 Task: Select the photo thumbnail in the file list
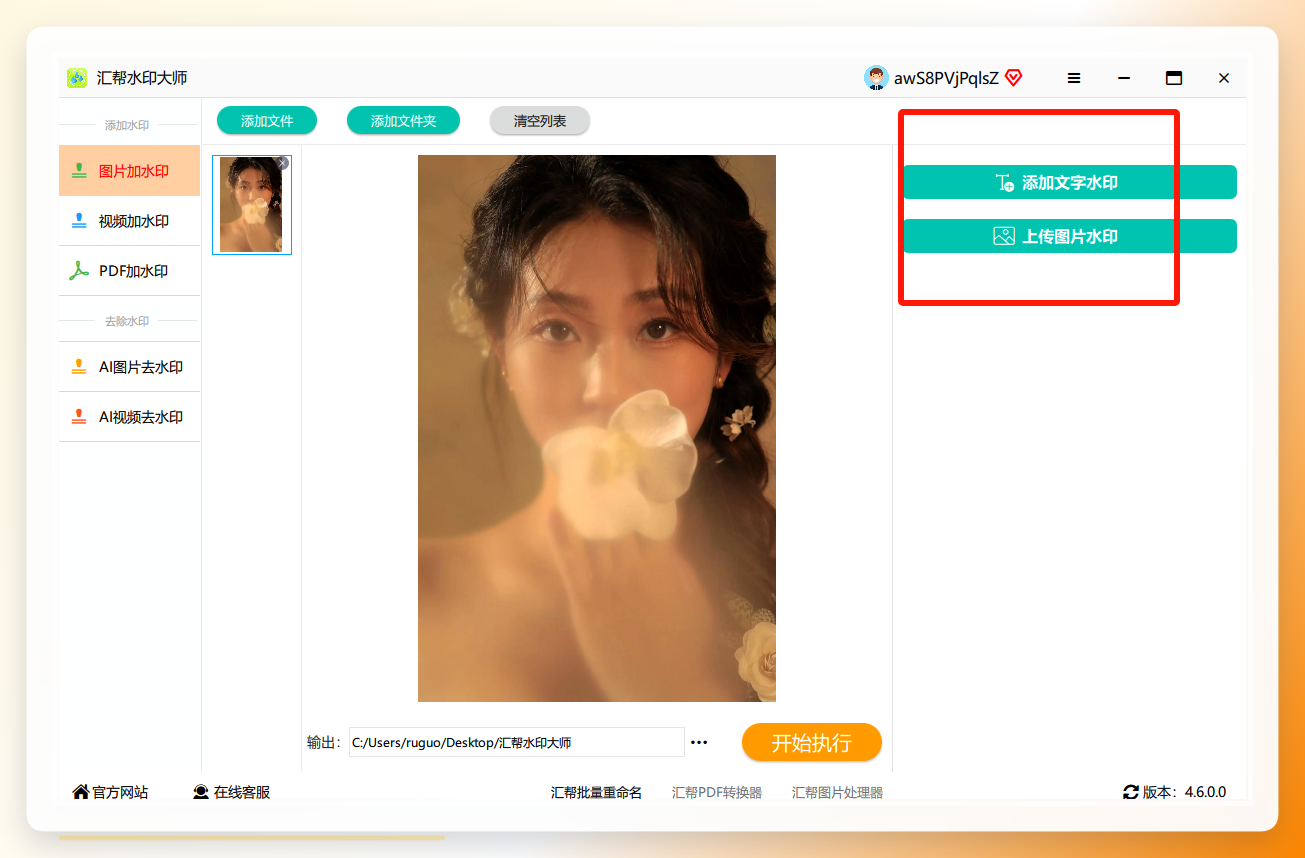[251, 205]
